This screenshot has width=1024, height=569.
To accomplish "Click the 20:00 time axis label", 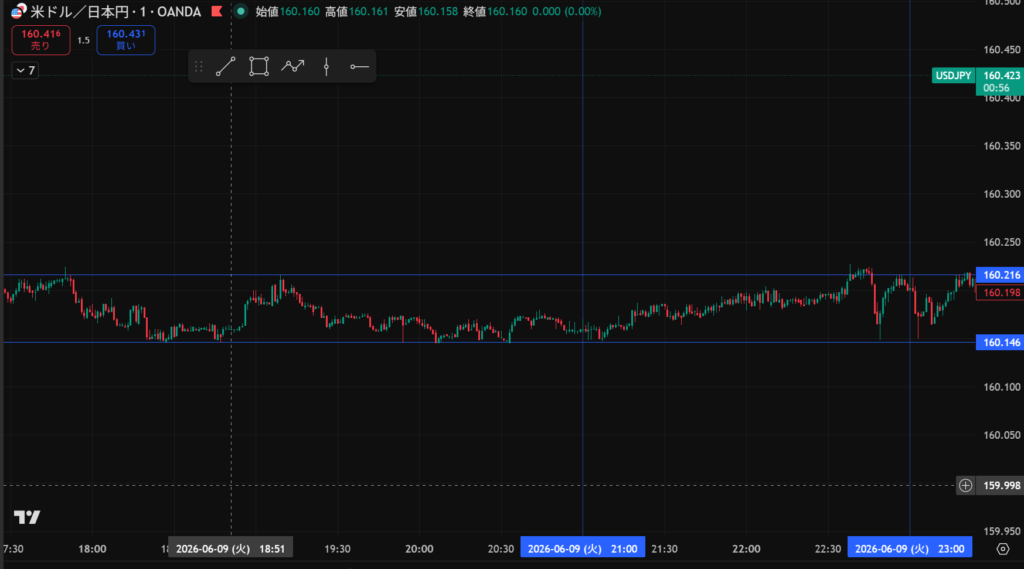I will [x=419, y=549].
